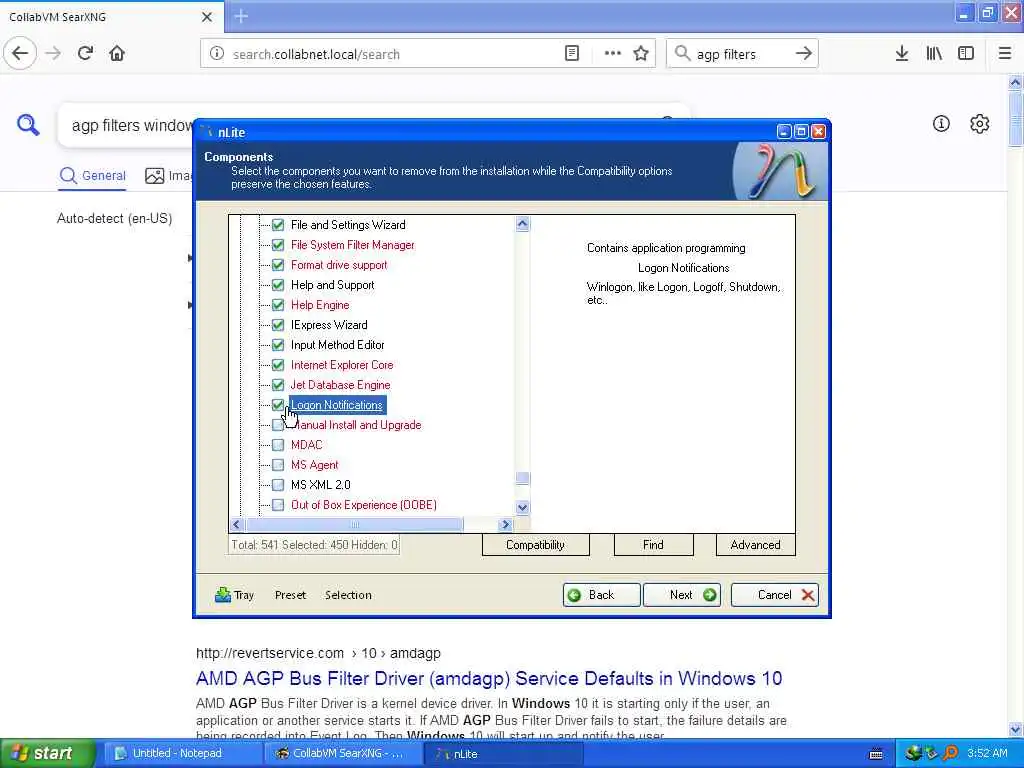Uncheck Help and Support component
Viewport: 1024px width, 768px height.
click(278, 285)
